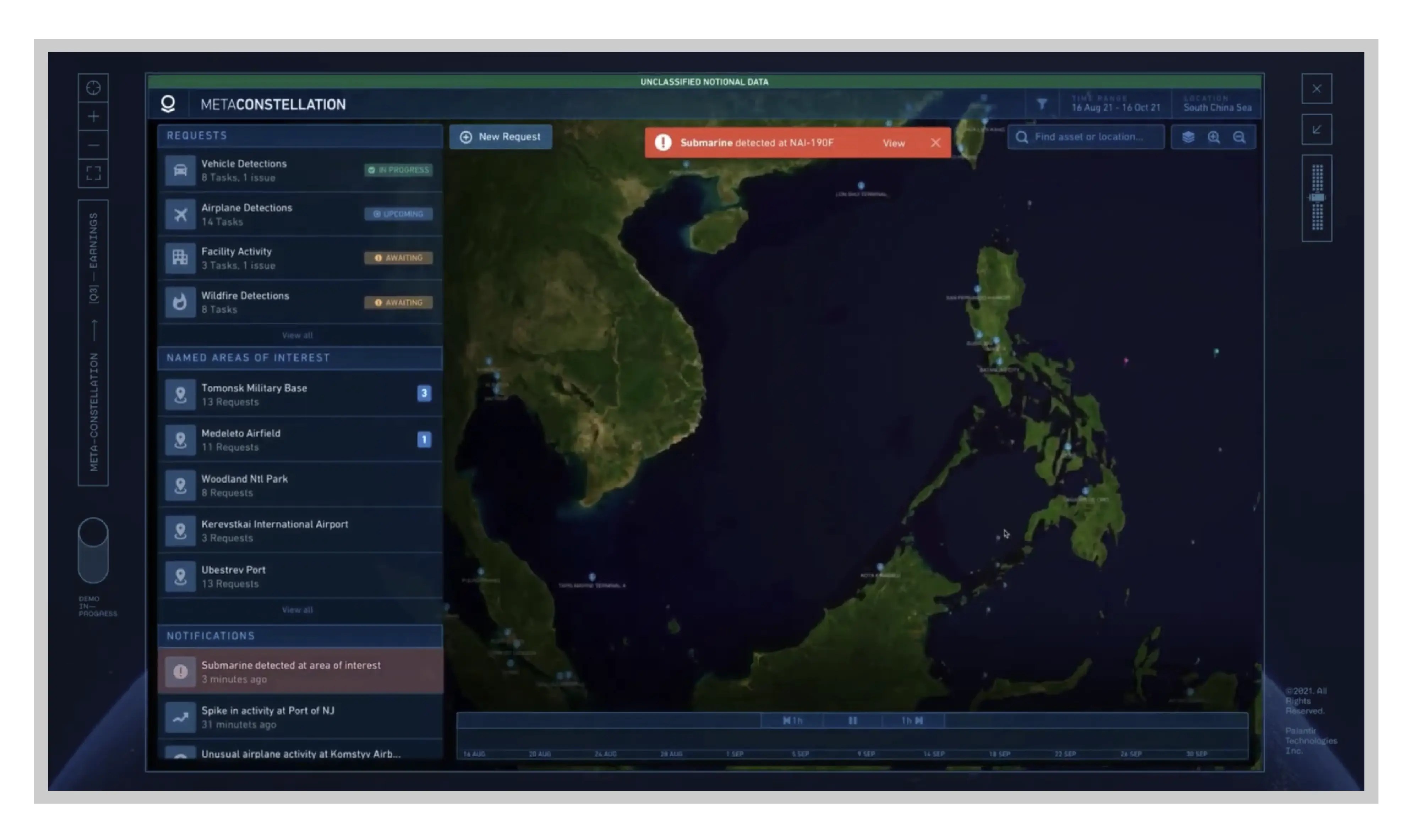Expand Named Areas of Interest View all

pyautogui.click(x=298, y=610)
